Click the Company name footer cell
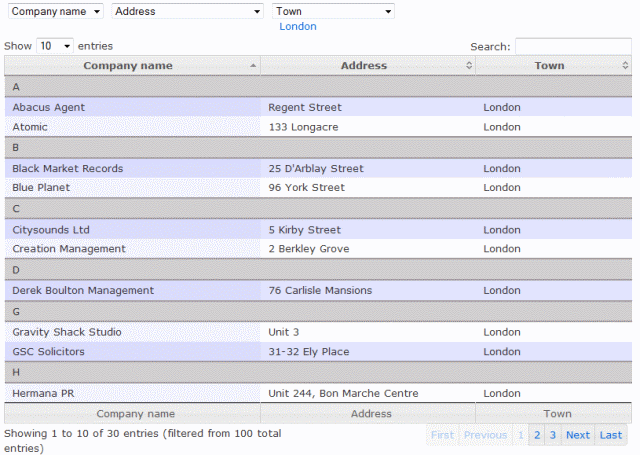This screenshot has height=455, width=640. pyautogui.click(x=132, y=413)
